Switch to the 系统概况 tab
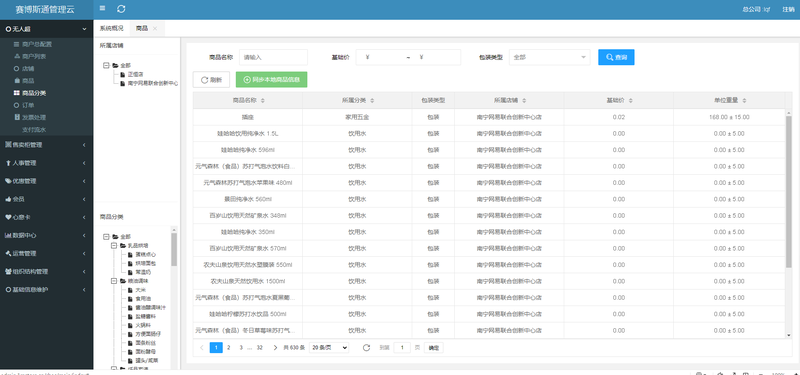Screen dimensions: 800x375 [111, 29]
